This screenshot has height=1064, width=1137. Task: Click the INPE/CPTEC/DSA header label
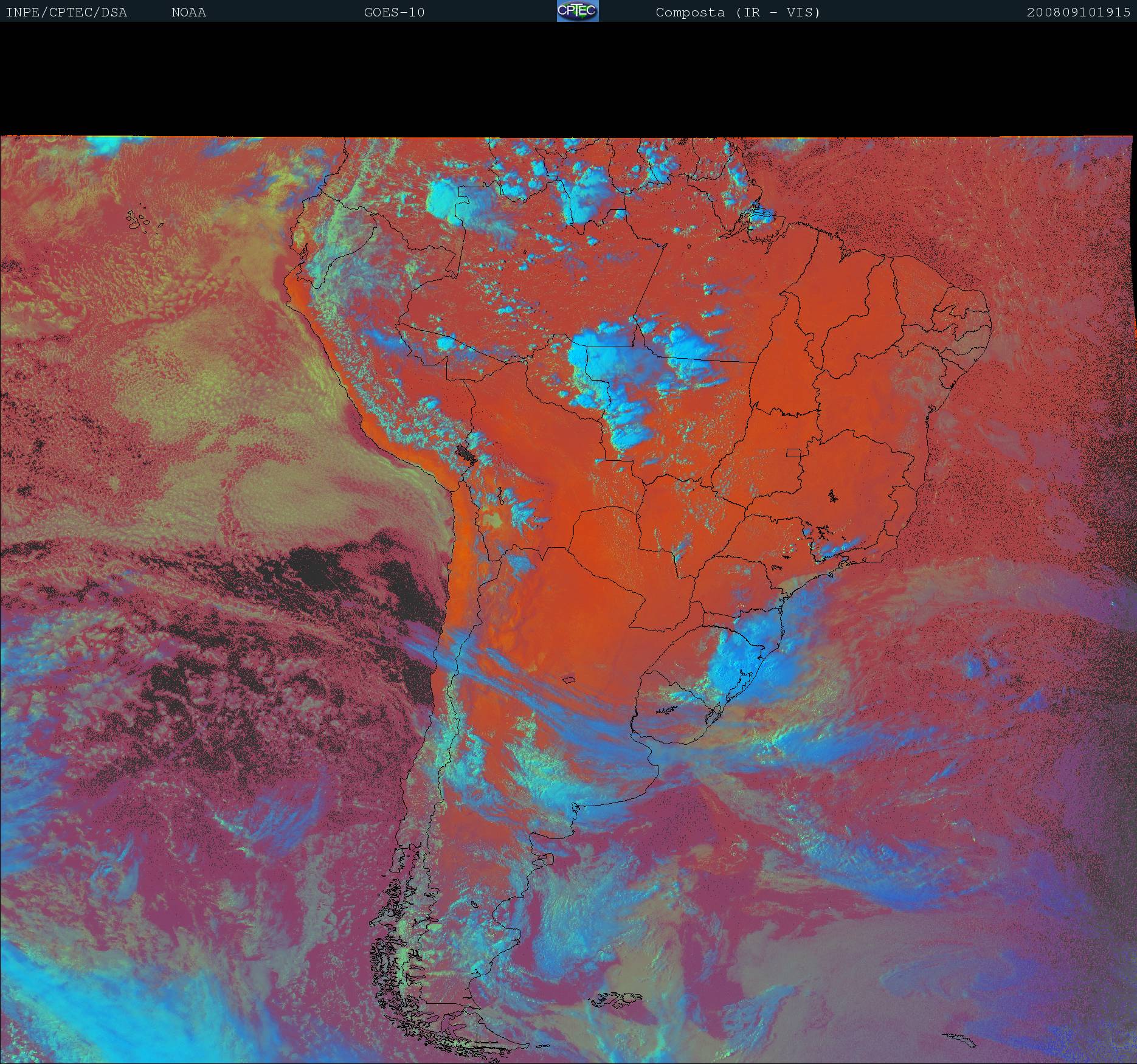pos(66,12)
